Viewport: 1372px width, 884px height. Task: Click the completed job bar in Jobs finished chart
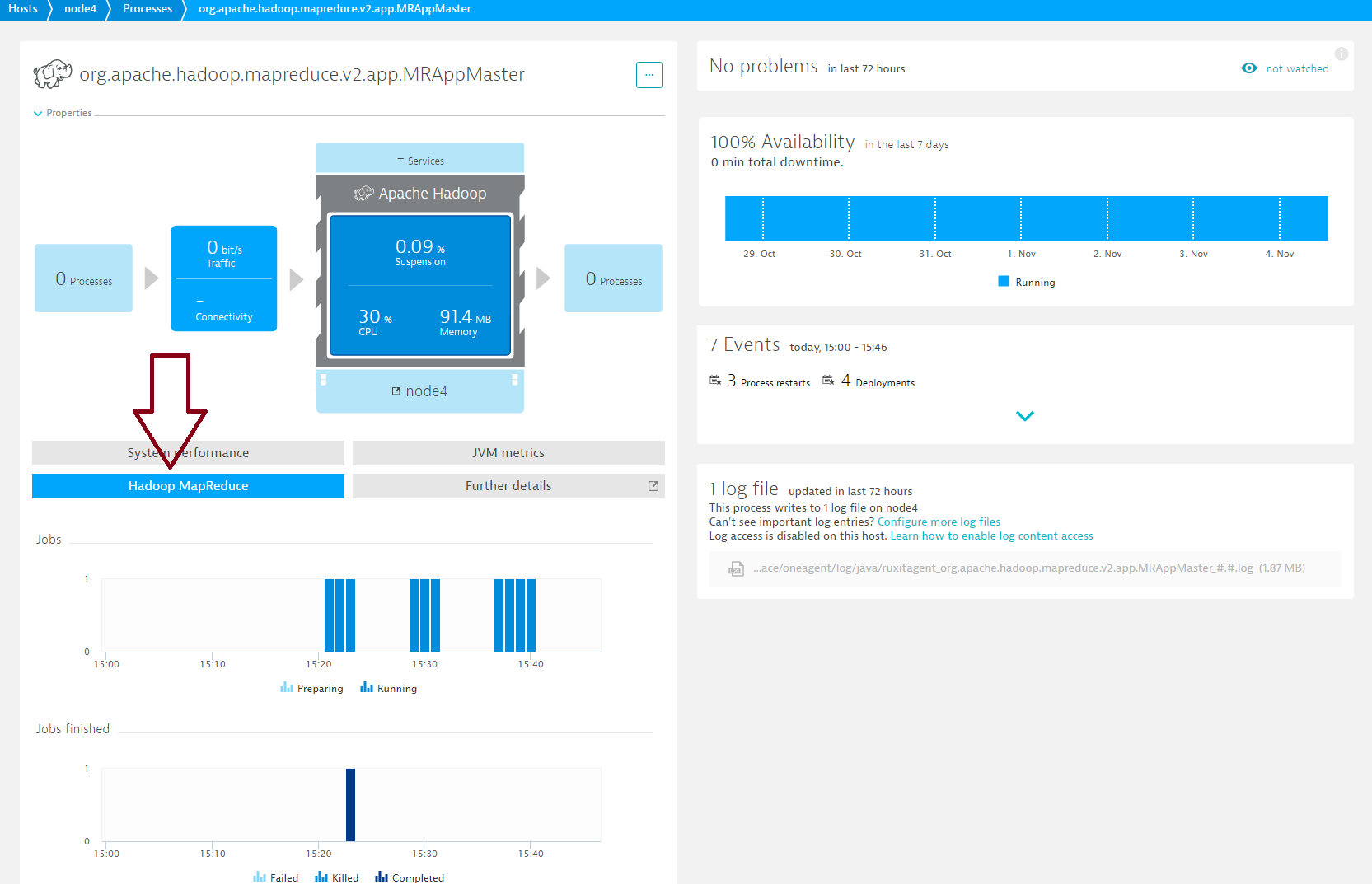[x=350, y=805]
